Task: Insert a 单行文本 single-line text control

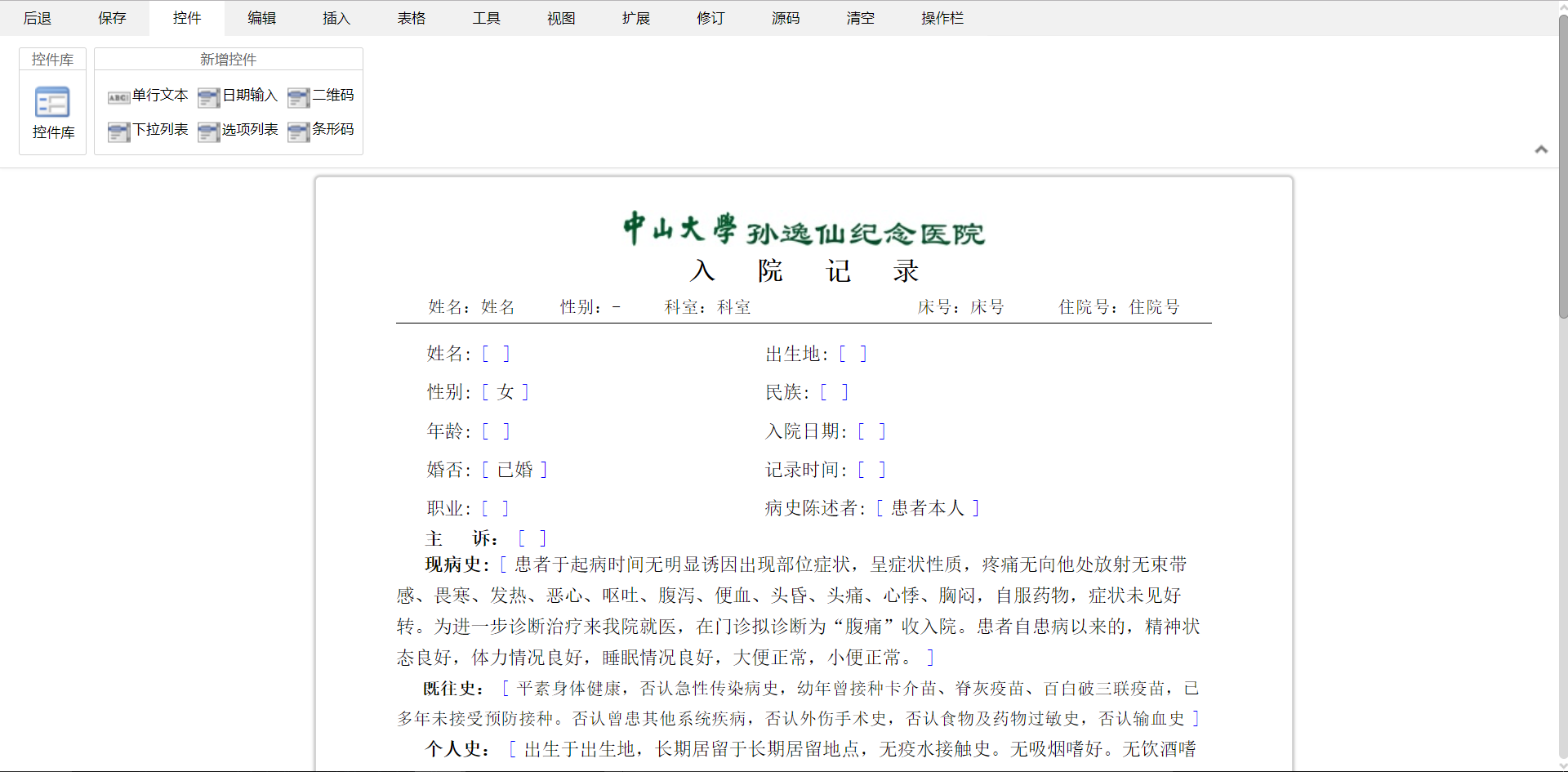Action: tap(149, 96)
